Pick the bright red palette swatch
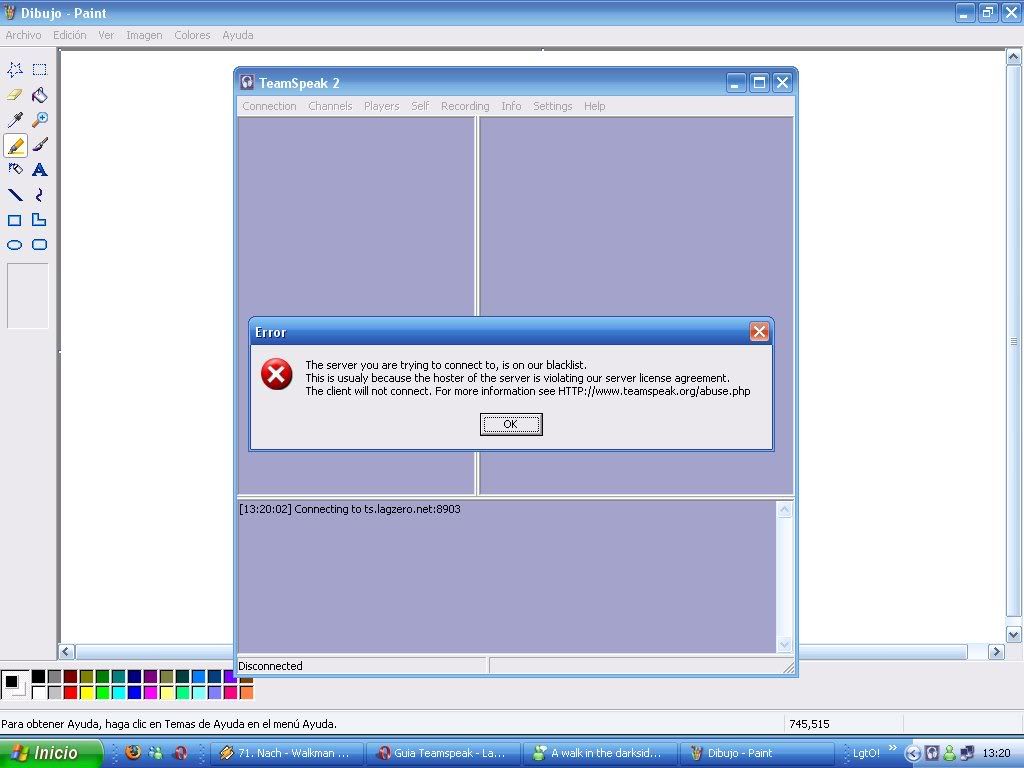The image size is (1024, 768). coord(71,692)
